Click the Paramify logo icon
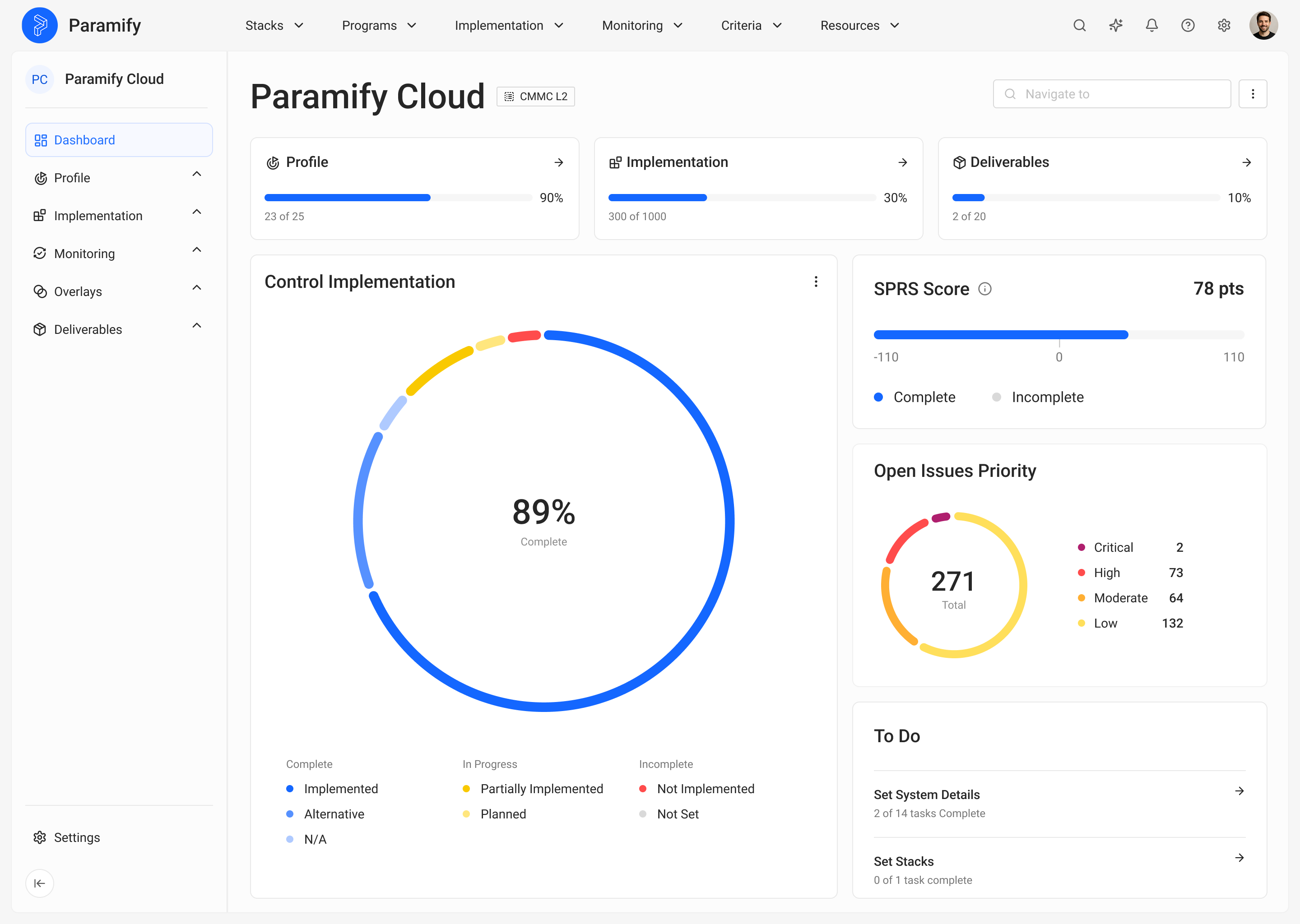1300x924 pixels. click(39, 26)
